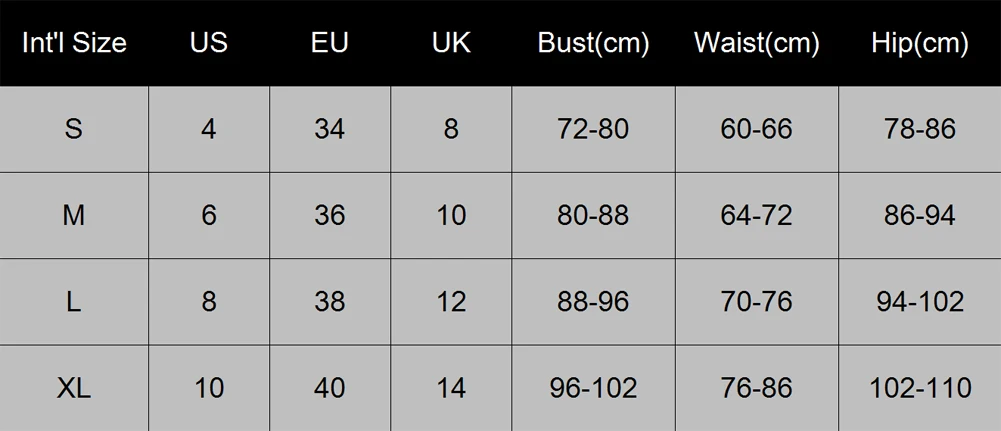Click the waist value 60-66
Screen dimensions: 1001x431
click(x=756, y=129)
